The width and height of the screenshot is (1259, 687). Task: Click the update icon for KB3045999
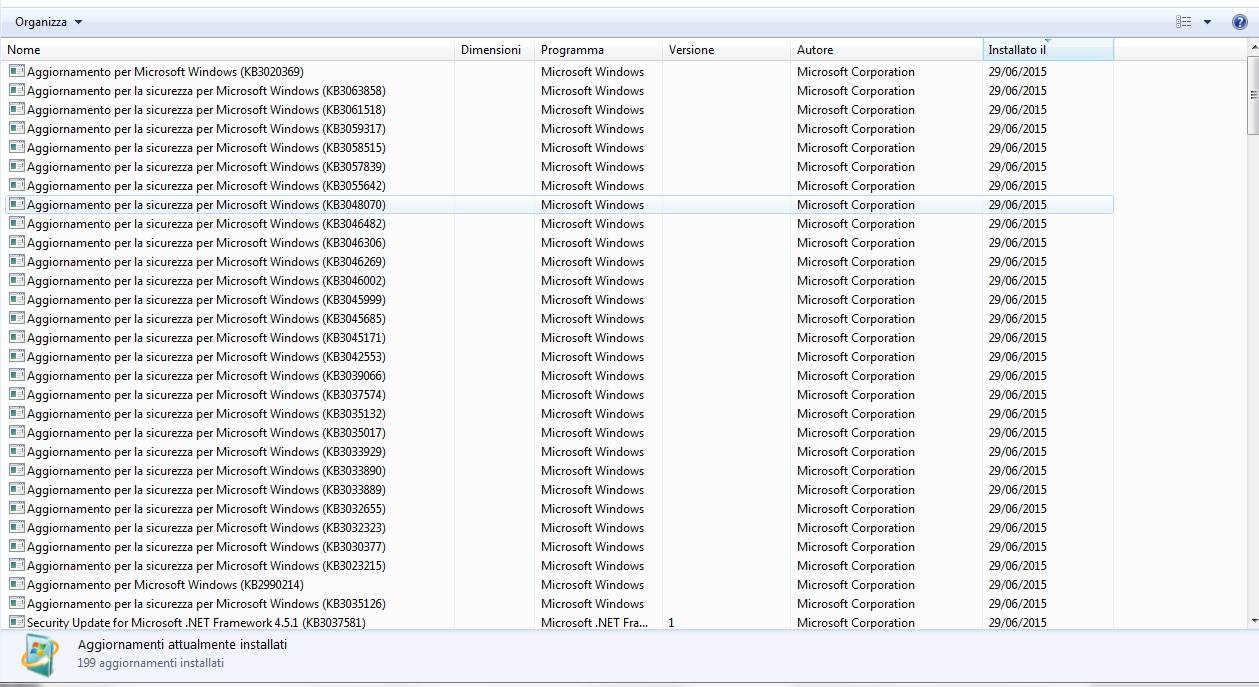tap(16, 299)
